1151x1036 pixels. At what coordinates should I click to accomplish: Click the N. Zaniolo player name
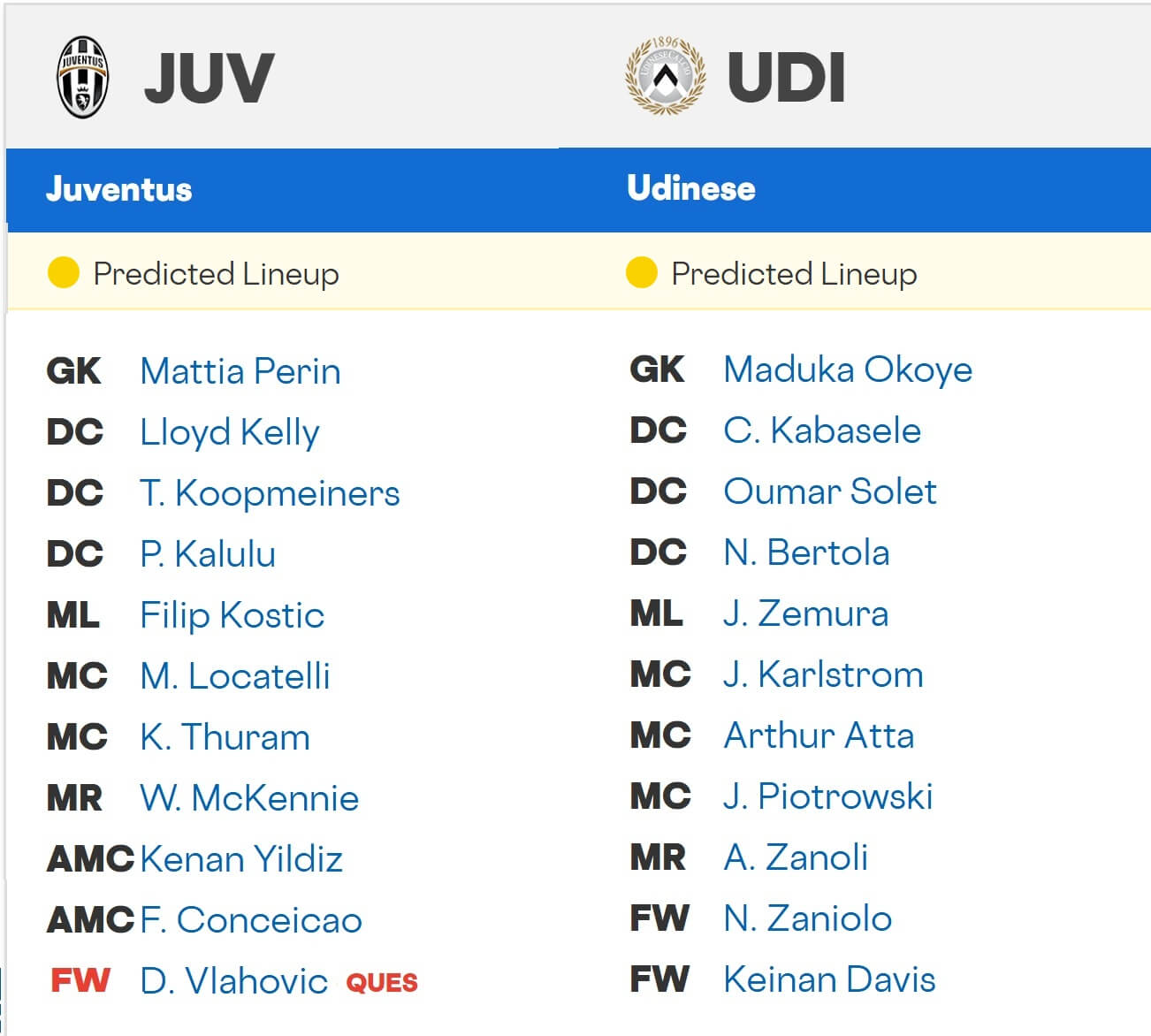(x=806, y=919)
